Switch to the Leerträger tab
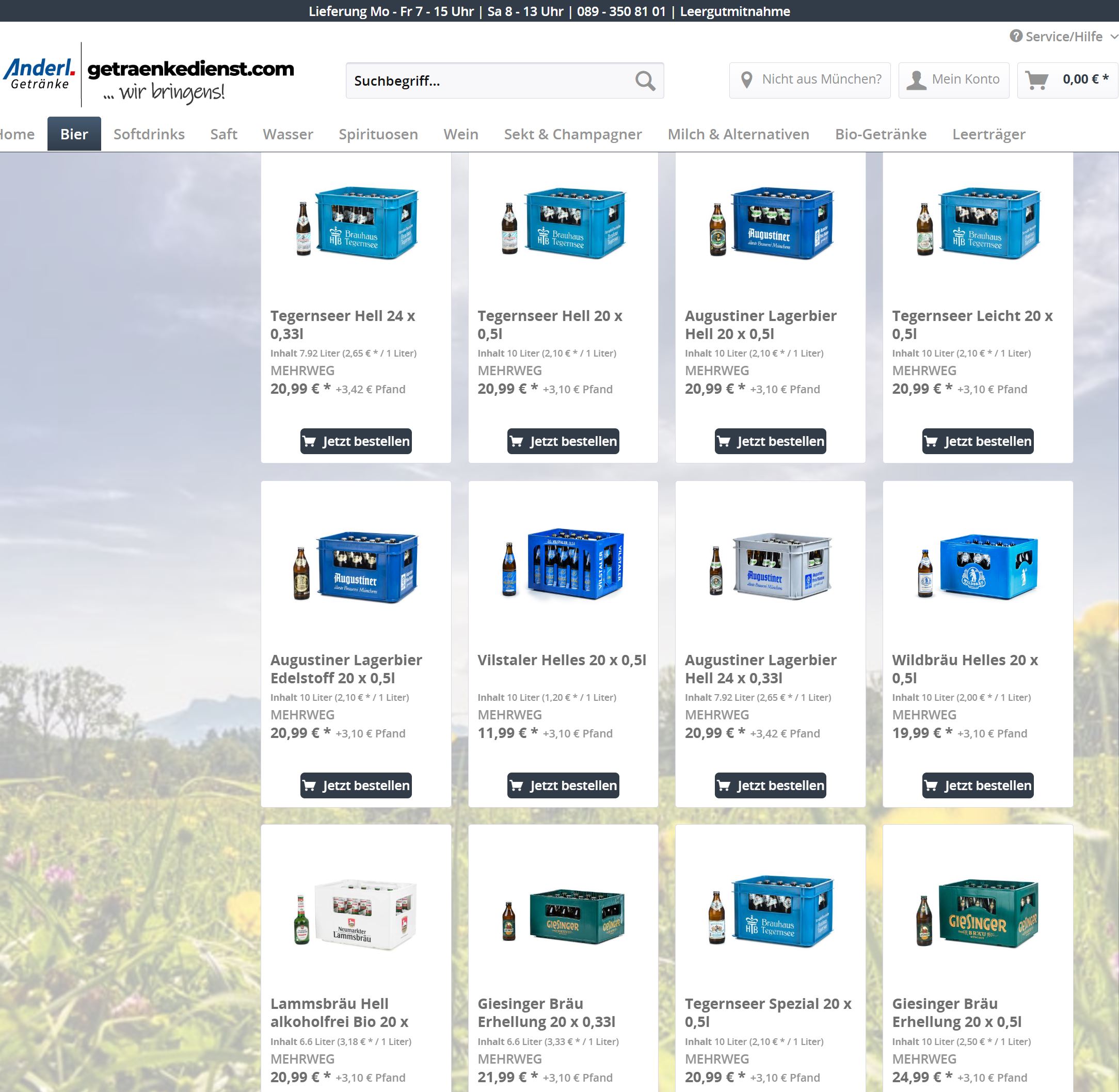1119x1092 pixels. coord(988,134)
